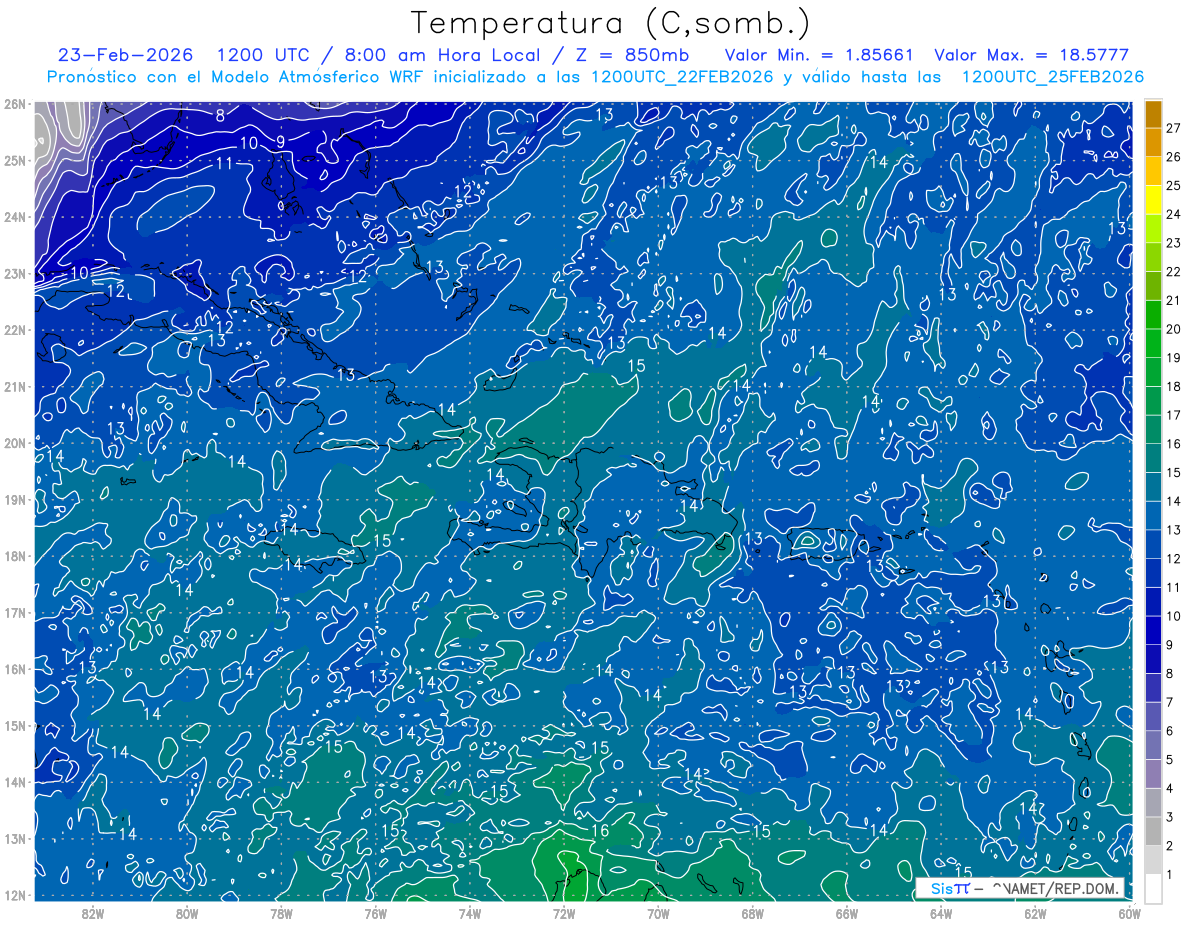The height and width of the screenshot is (927, 1200).
Task: Click the map contour label "11"
Action: [x=224, y=164]
